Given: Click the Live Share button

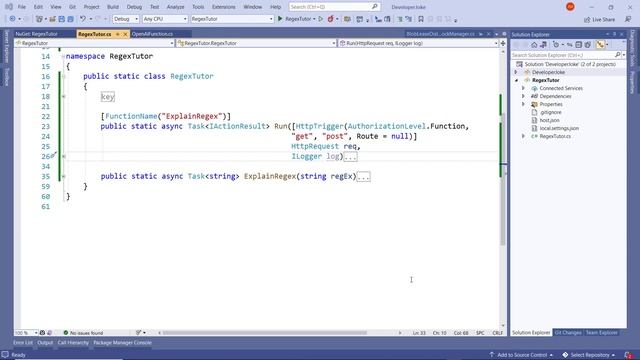Looking at the screenshot, I should point(600,20).
